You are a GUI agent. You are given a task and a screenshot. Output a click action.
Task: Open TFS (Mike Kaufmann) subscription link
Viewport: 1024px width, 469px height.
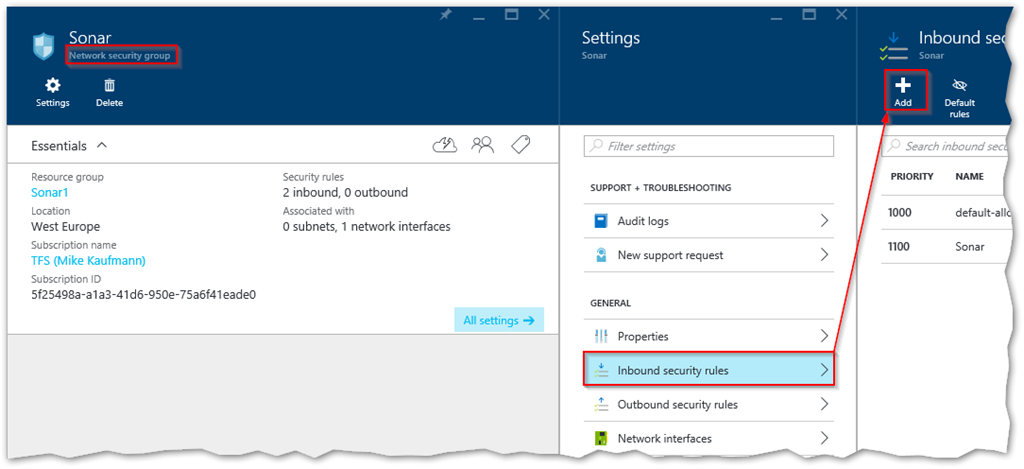pos(88,260)
